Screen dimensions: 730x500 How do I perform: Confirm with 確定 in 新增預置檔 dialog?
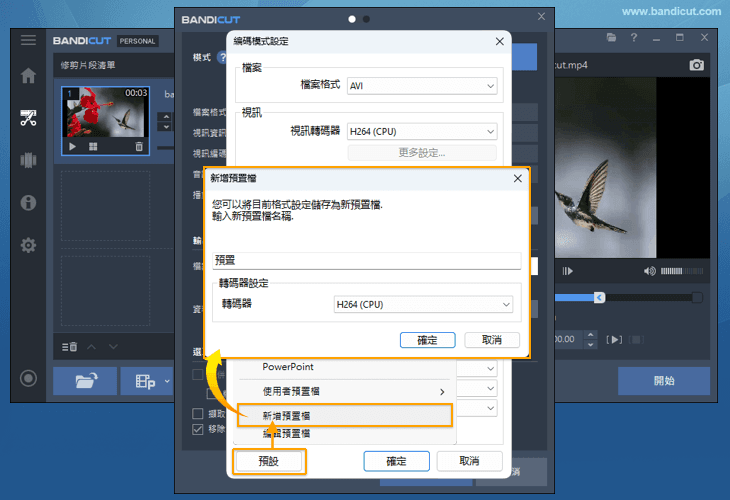[427, 340]
